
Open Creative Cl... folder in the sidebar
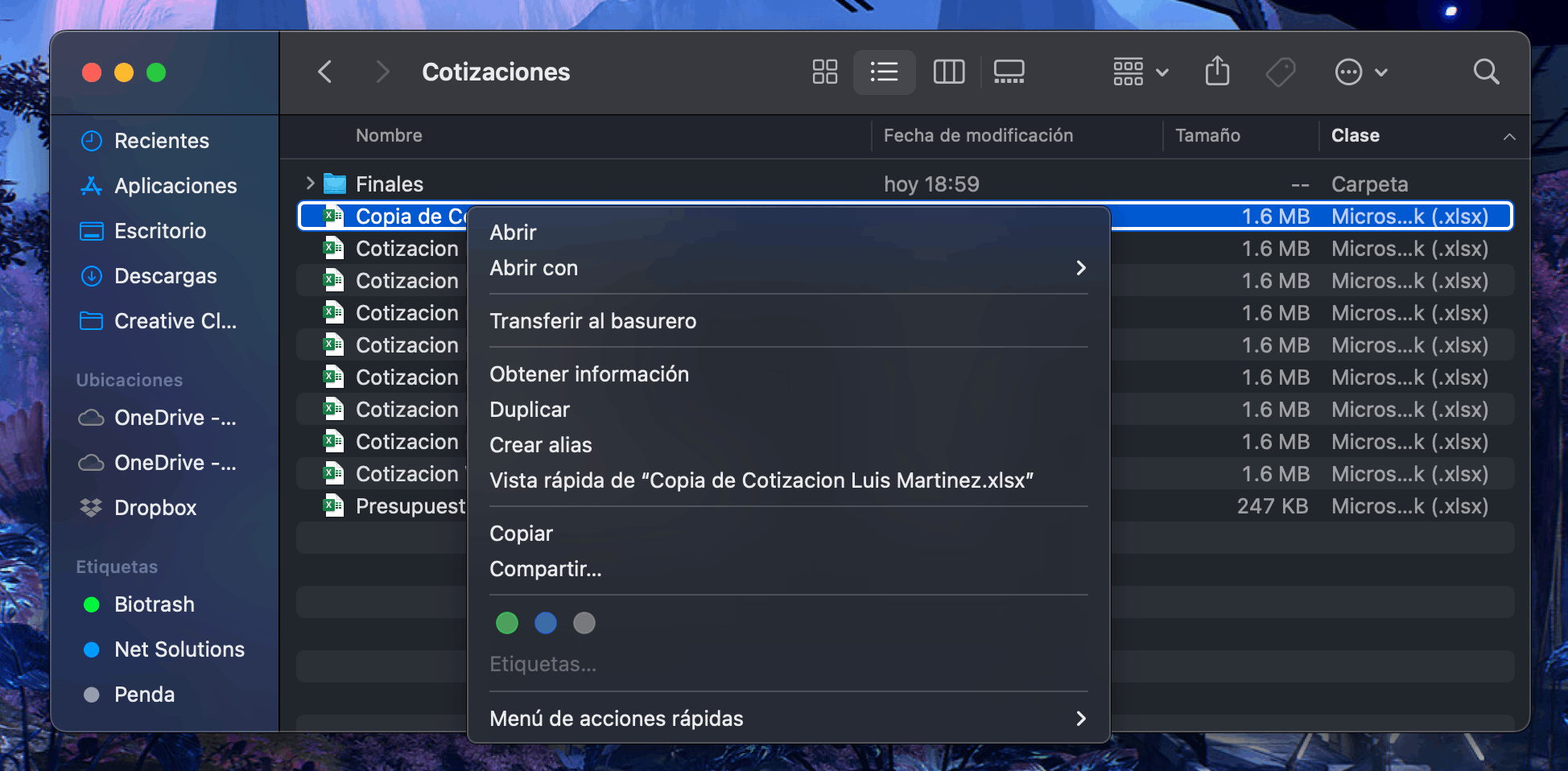[159, 321]
